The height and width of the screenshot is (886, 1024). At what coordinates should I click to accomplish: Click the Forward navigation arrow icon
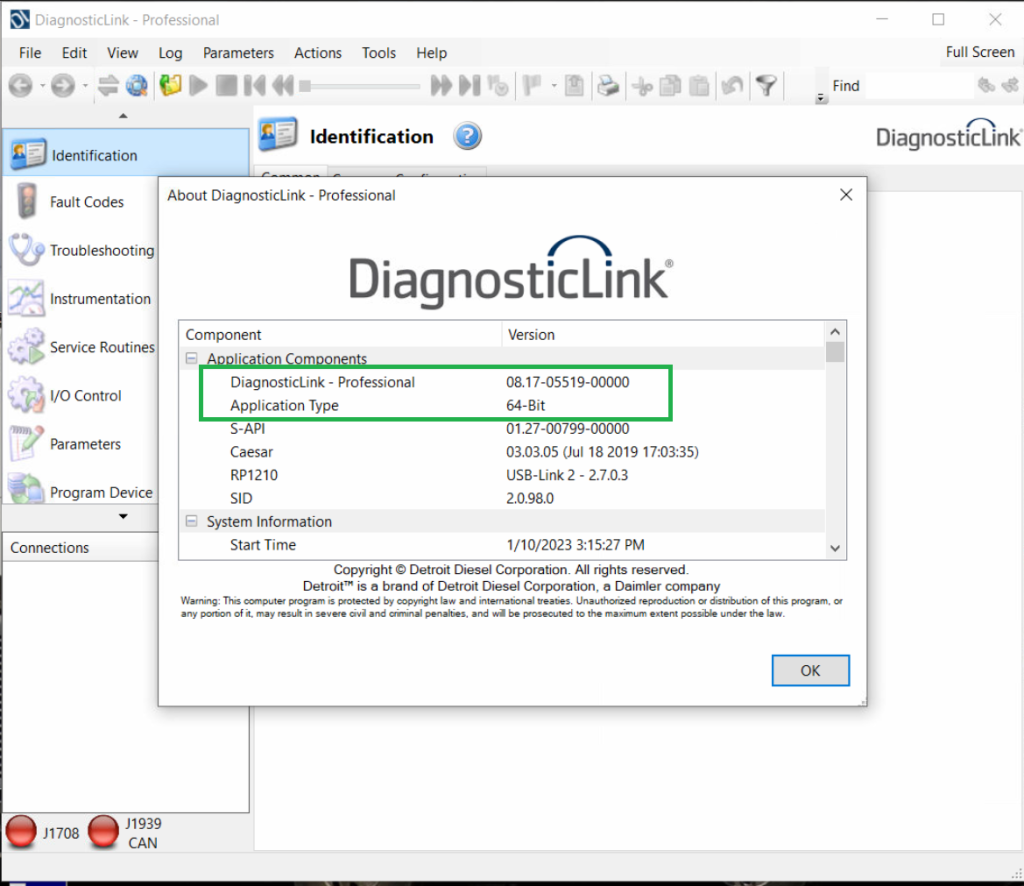point(63,86)
